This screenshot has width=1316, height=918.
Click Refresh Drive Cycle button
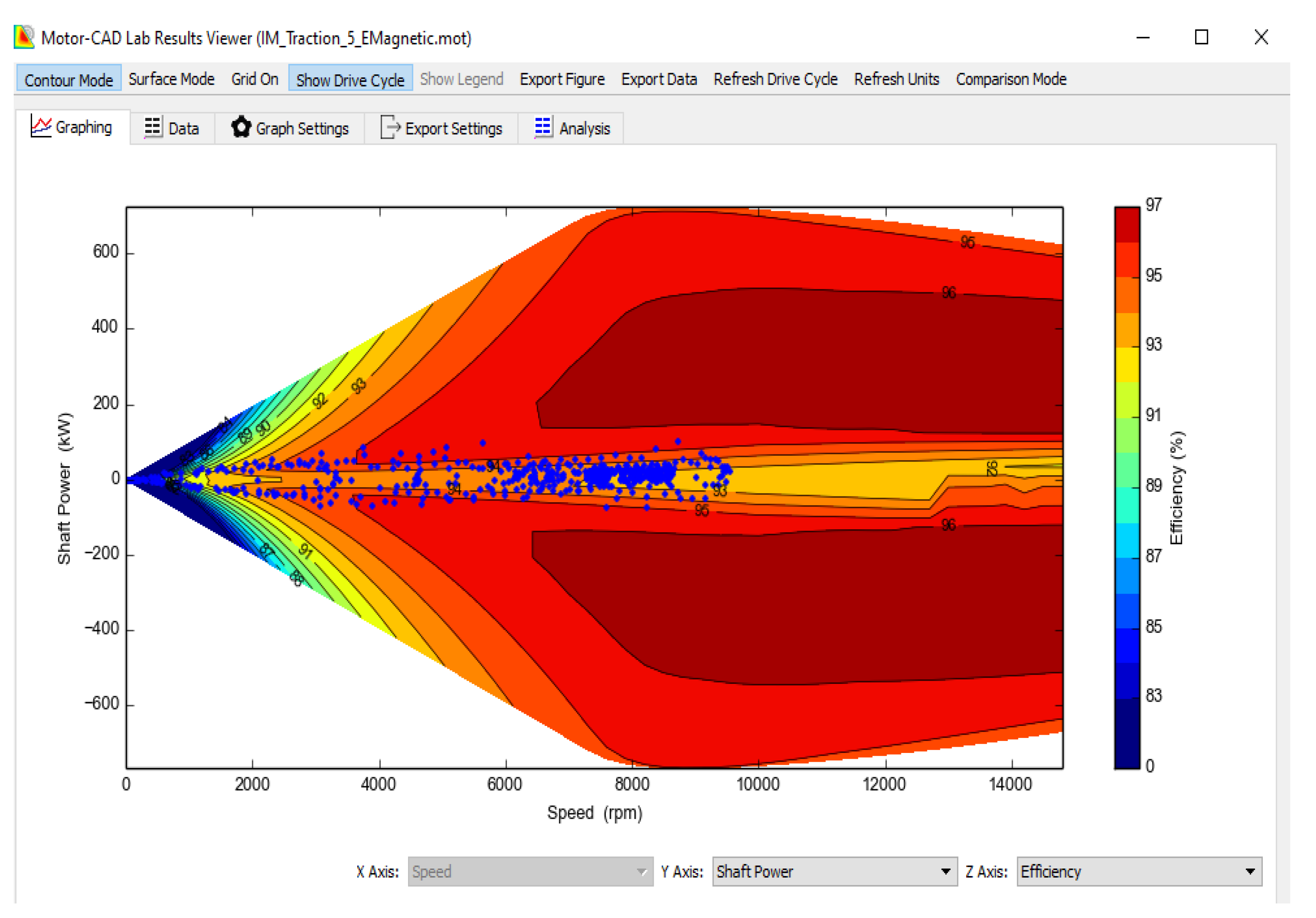[x=775, y=79]
